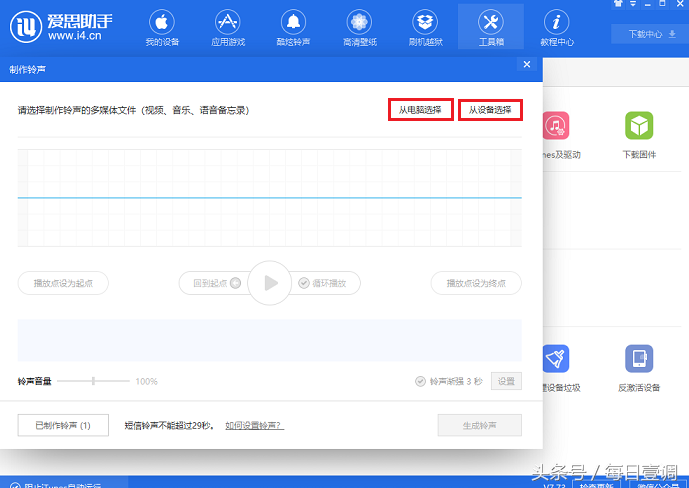Open clean device junk broom icon
This screenshot has height=488, width=689.
click(x=556, y=358)
